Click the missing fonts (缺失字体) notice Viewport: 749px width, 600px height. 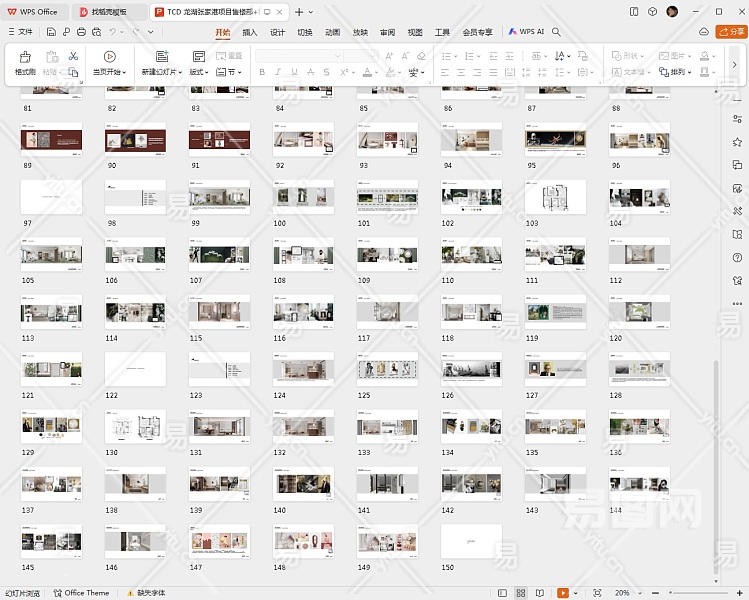coord(147,593)
